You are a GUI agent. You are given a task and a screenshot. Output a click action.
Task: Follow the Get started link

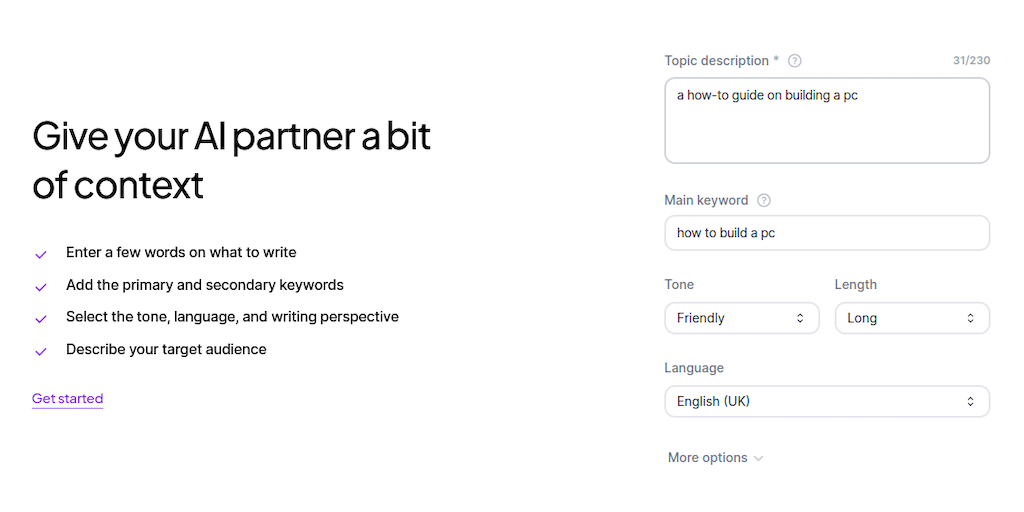tap(67, 399)
